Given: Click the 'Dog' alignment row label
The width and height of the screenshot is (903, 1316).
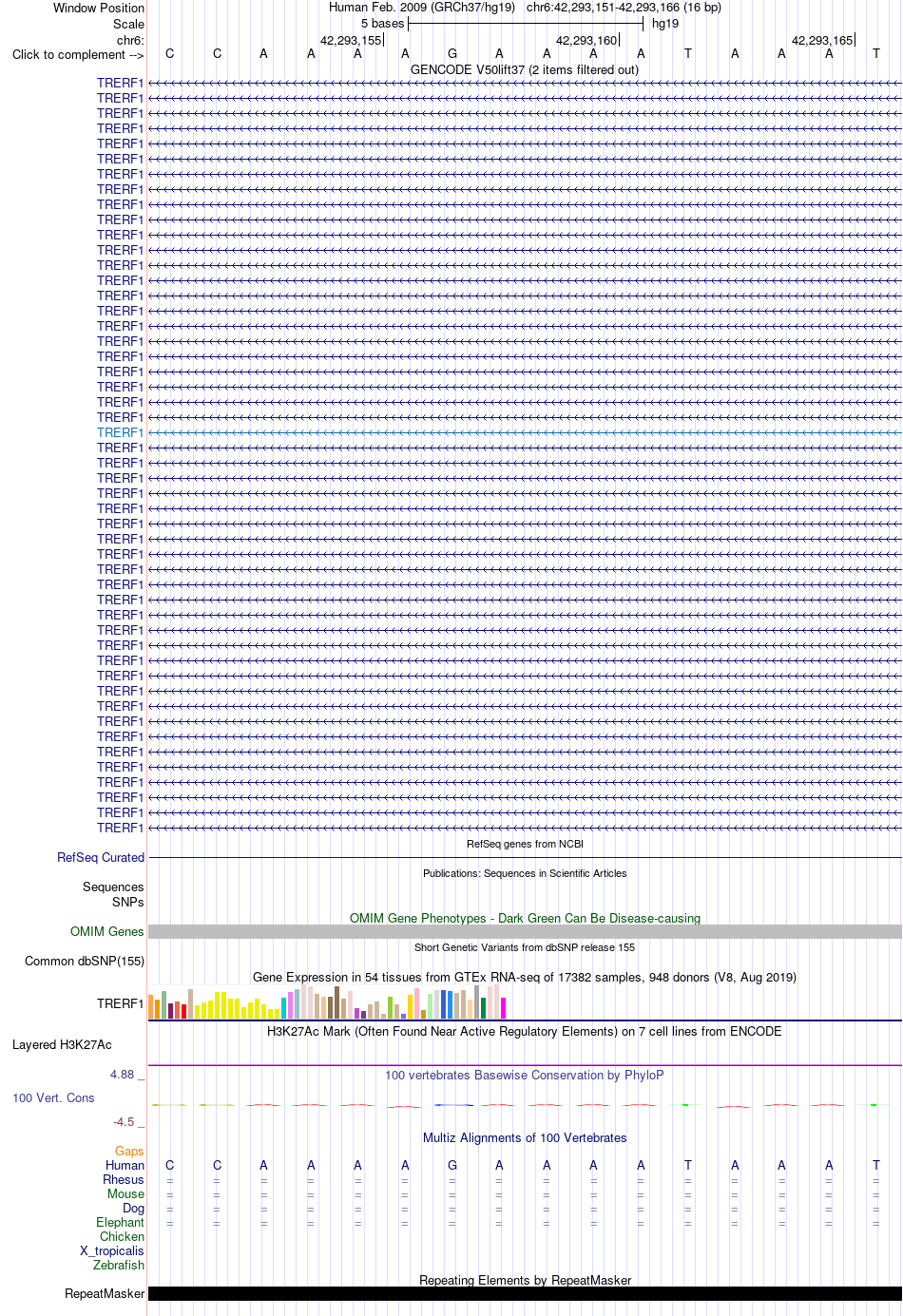Looking at the screenshot, I should [x=133, y=1208].
